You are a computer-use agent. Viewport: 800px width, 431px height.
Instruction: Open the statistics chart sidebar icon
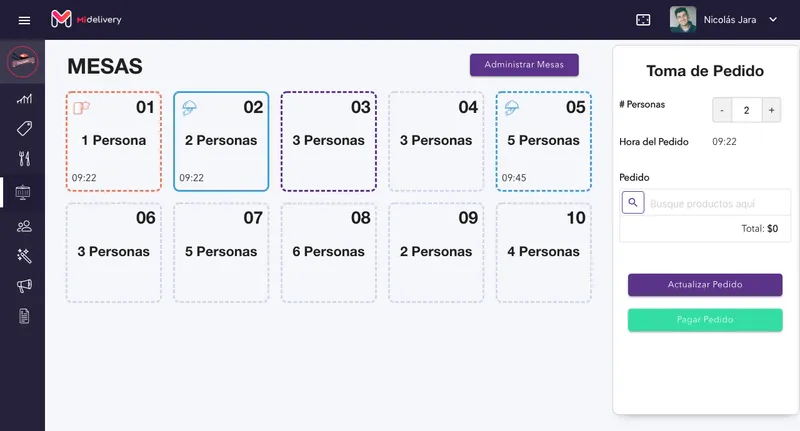[x=24, y=98]
